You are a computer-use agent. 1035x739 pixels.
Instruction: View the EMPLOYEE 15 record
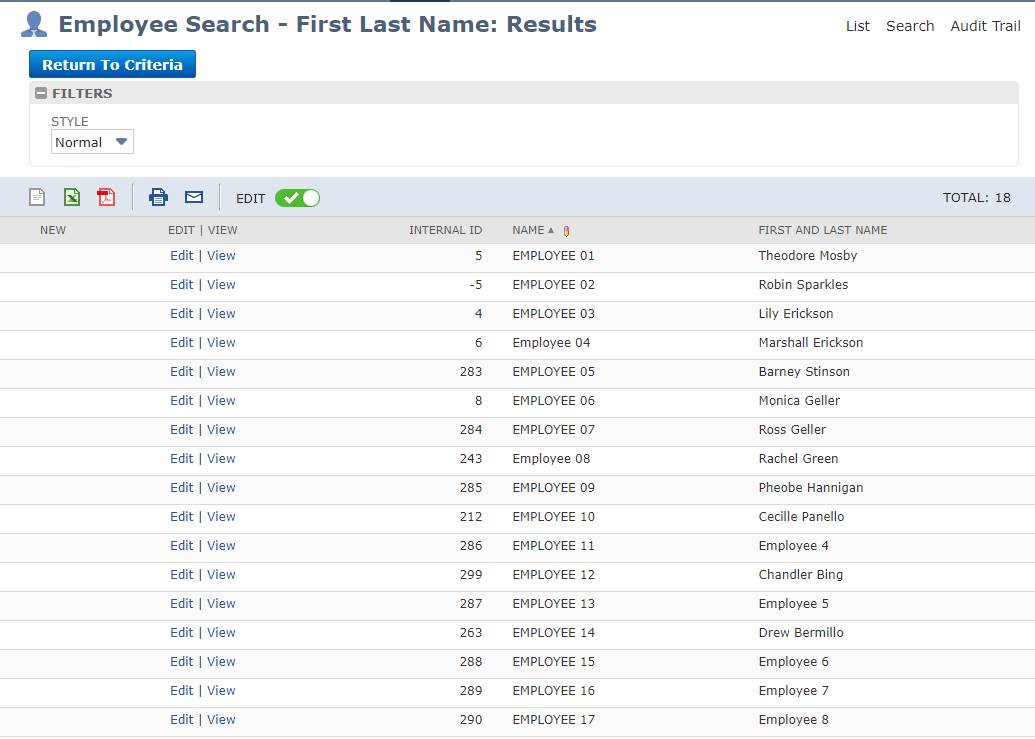(x=221, y=662)
